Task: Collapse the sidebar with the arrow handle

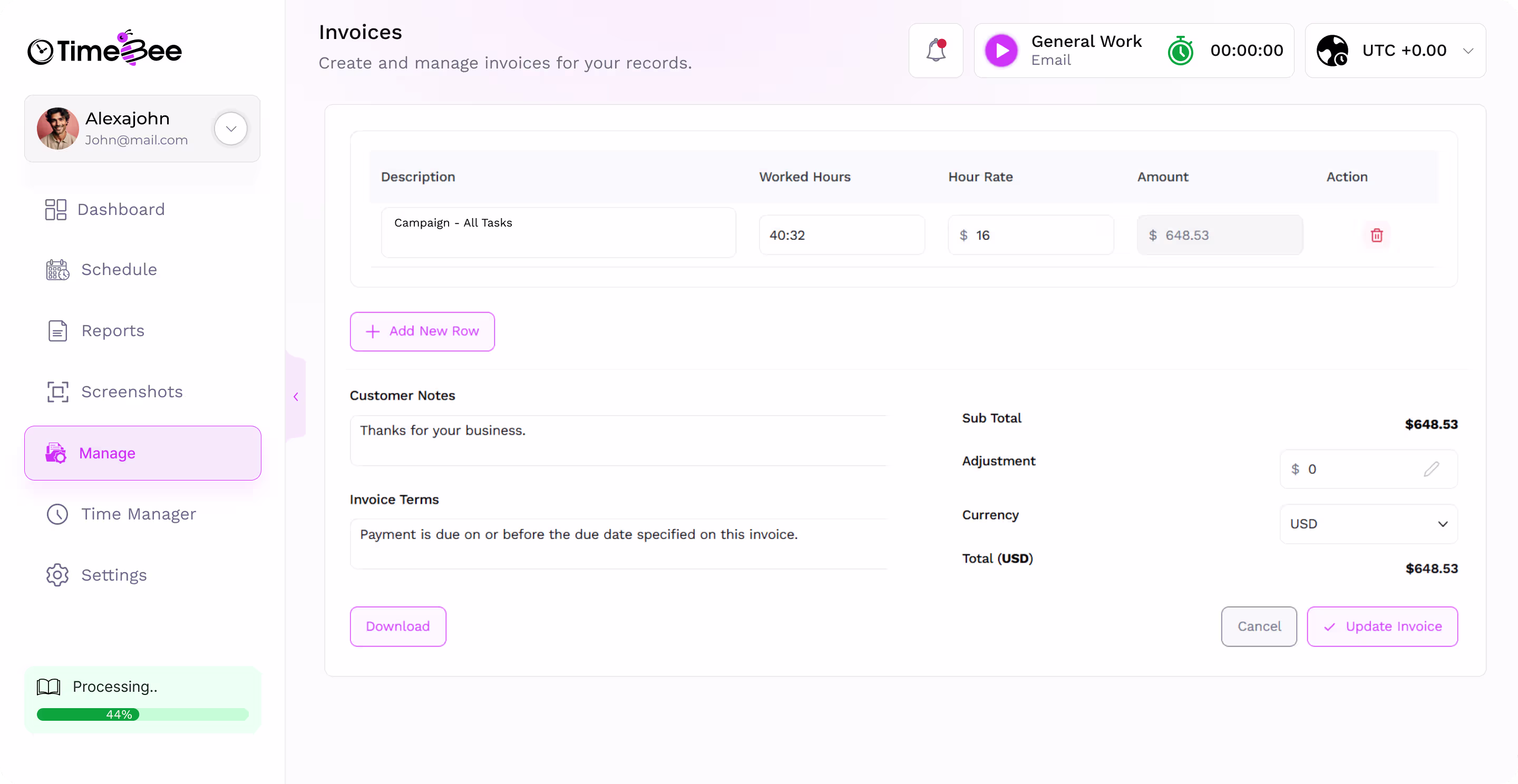Action: pos(296,396)
